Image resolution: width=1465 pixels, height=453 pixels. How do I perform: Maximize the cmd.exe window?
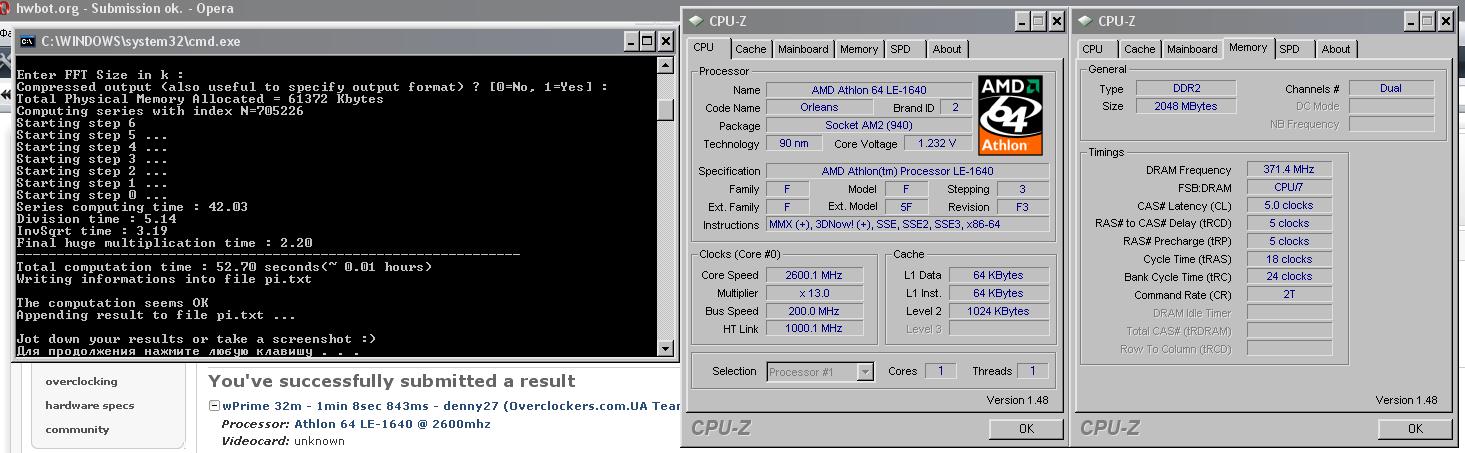[646, 41]
